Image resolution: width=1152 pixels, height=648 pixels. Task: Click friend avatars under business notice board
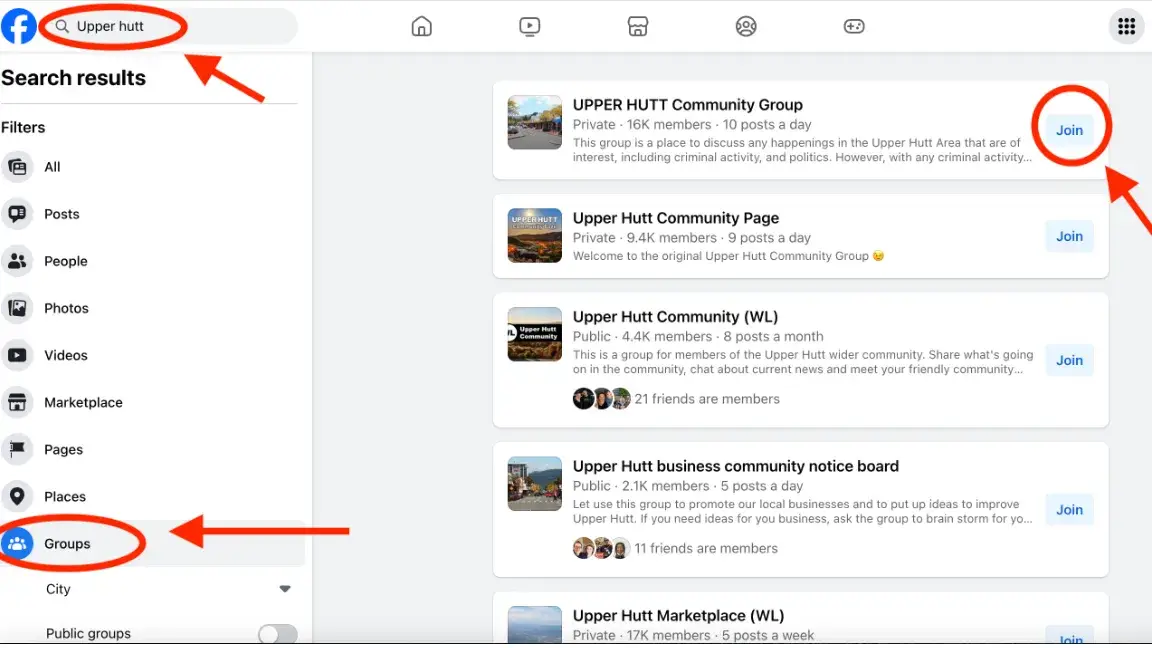(x=602, y=548)
